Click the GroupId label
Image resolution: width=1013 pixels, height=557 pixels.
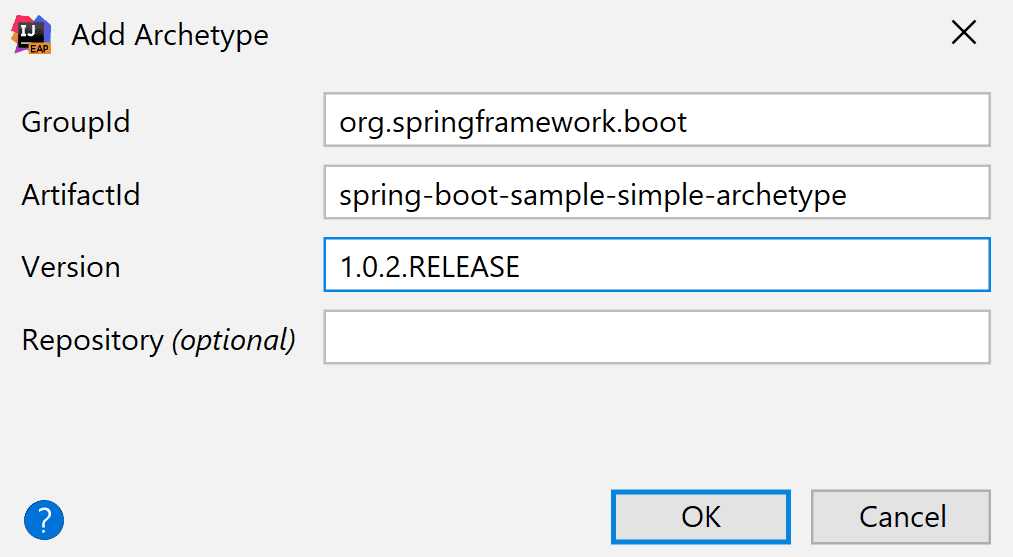(x=76, y=122)
